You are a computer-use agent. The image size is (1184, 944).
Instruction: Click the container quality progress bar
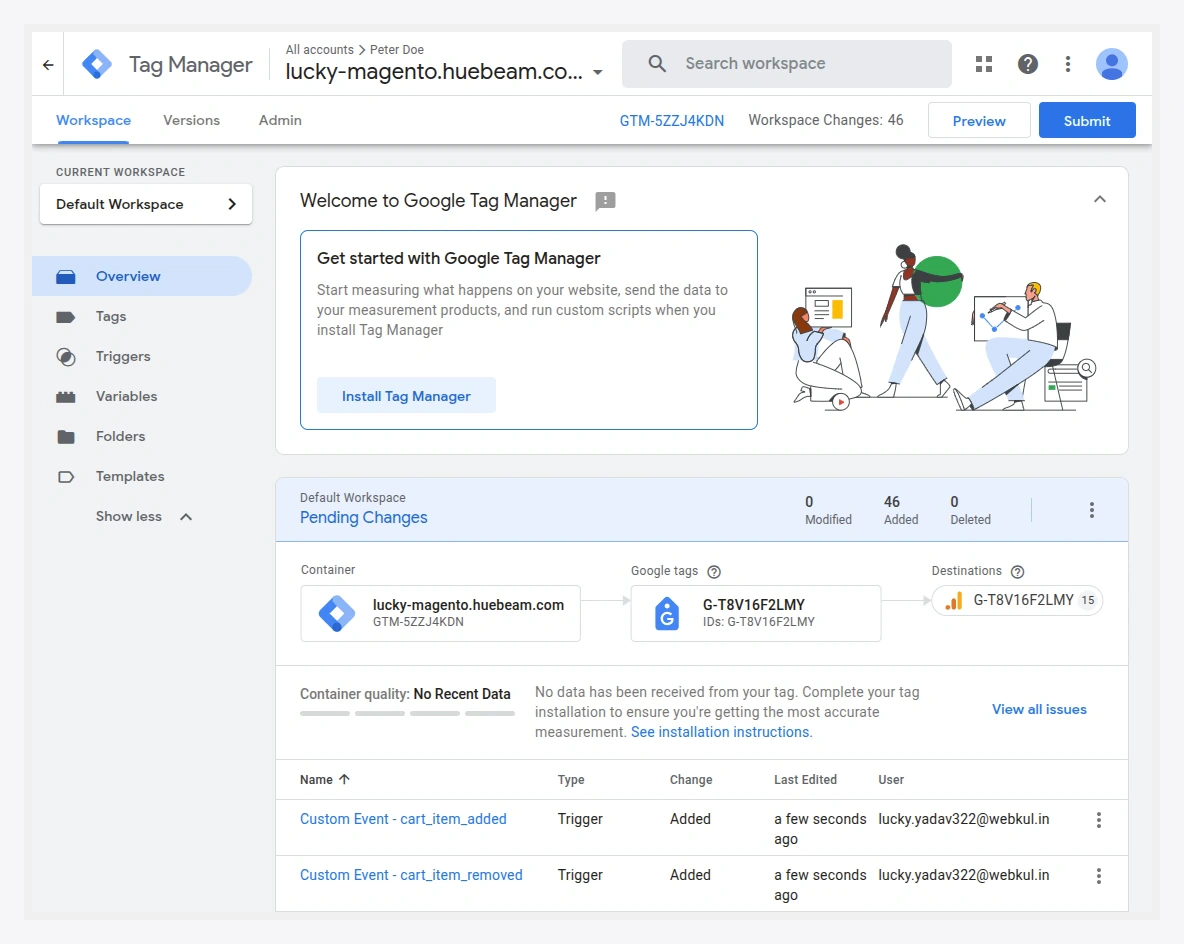pyautogui.click(x=407, y=713)
